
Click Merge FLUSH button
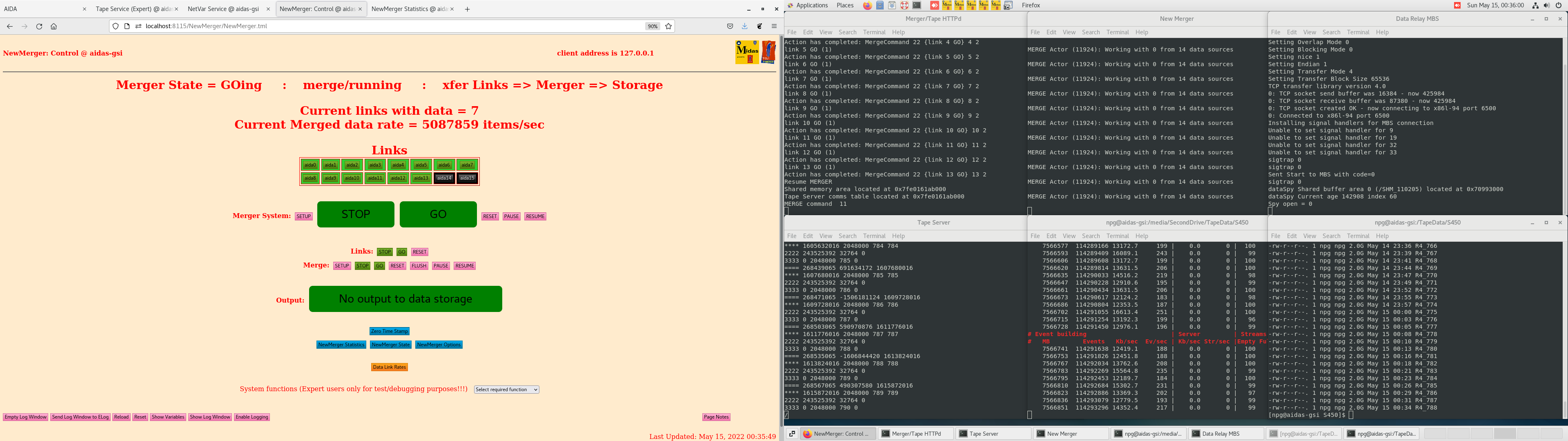[x=419, y=266]
